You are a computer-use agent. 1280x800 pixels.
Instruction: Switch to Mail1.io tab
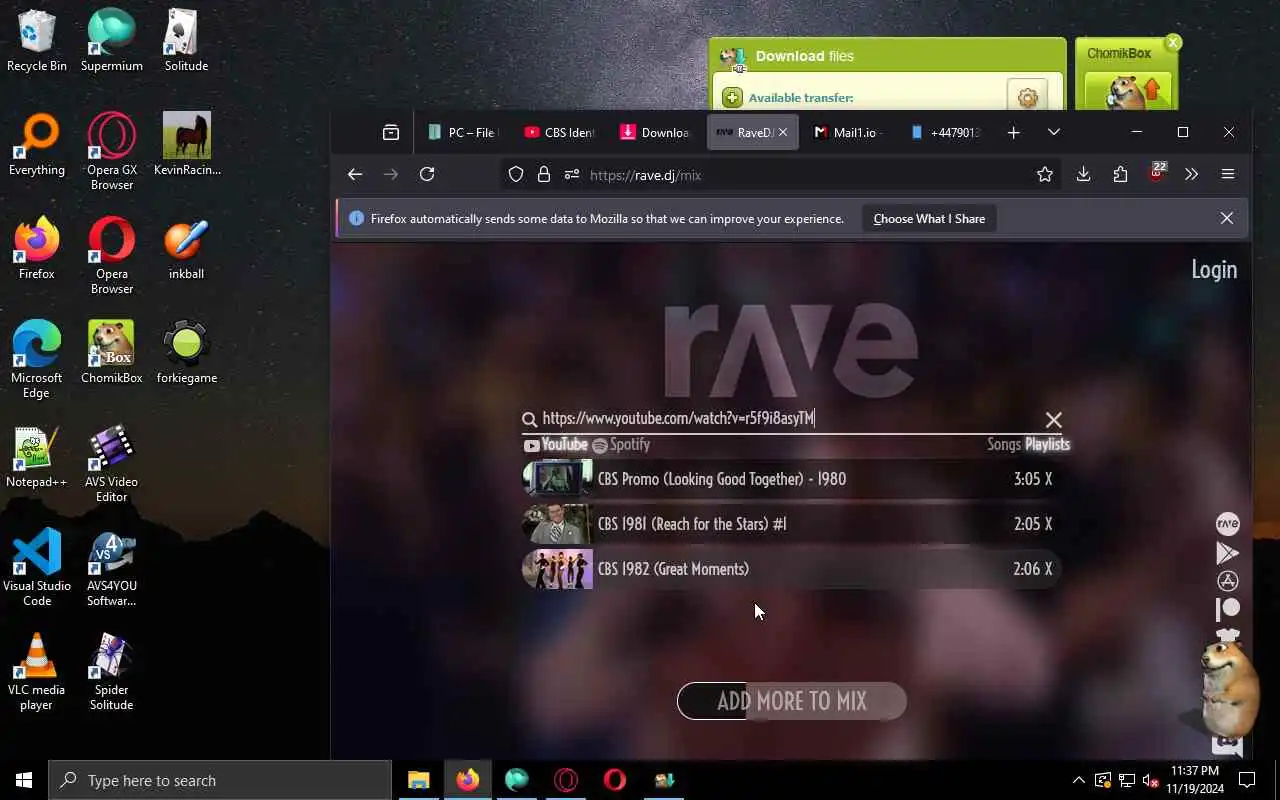(x=848, y=132)
